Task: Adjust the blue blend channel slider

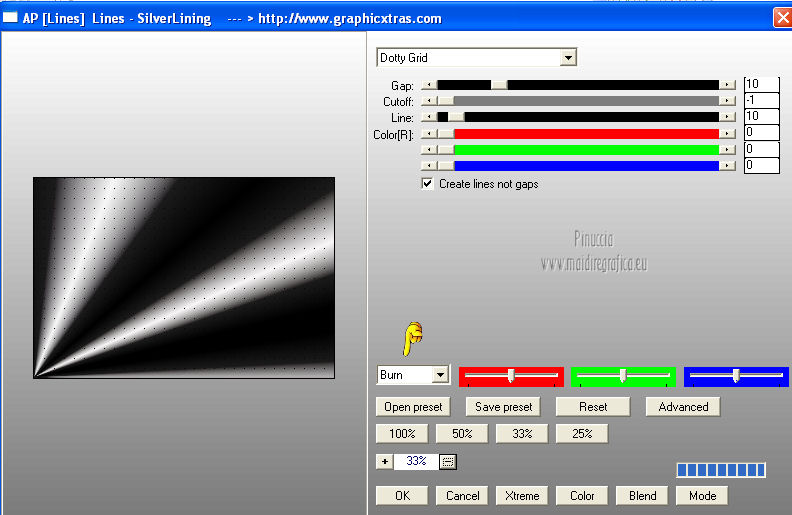Action: coord(736,376)
